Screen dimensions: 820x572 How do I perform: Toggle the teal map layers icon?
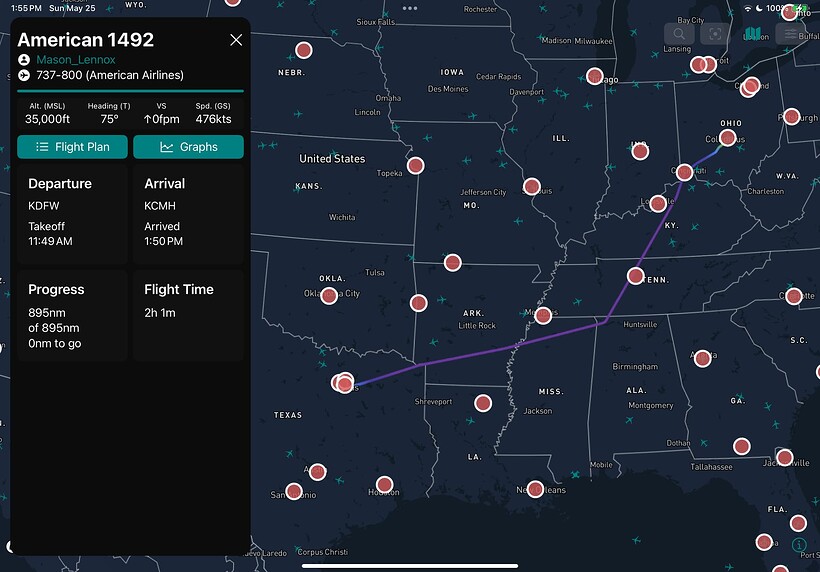click(751, 34)
